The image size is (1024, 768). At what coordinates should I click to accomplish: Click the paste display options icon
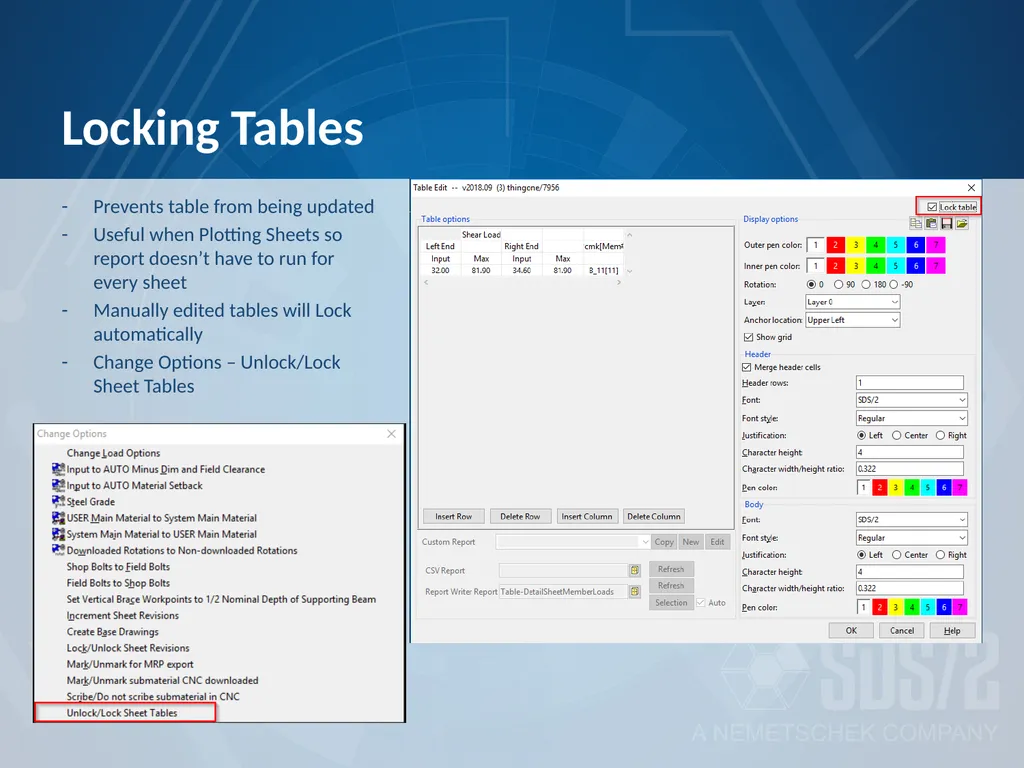point(931,223)
